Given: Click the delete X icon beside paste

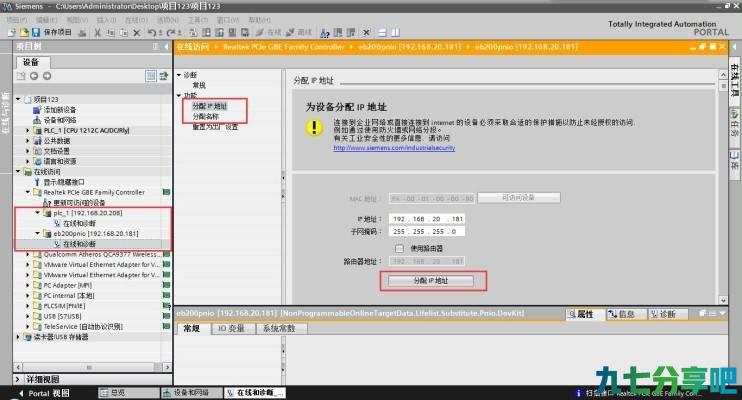Looking at the screenshot, I should [x=137, y=33].
